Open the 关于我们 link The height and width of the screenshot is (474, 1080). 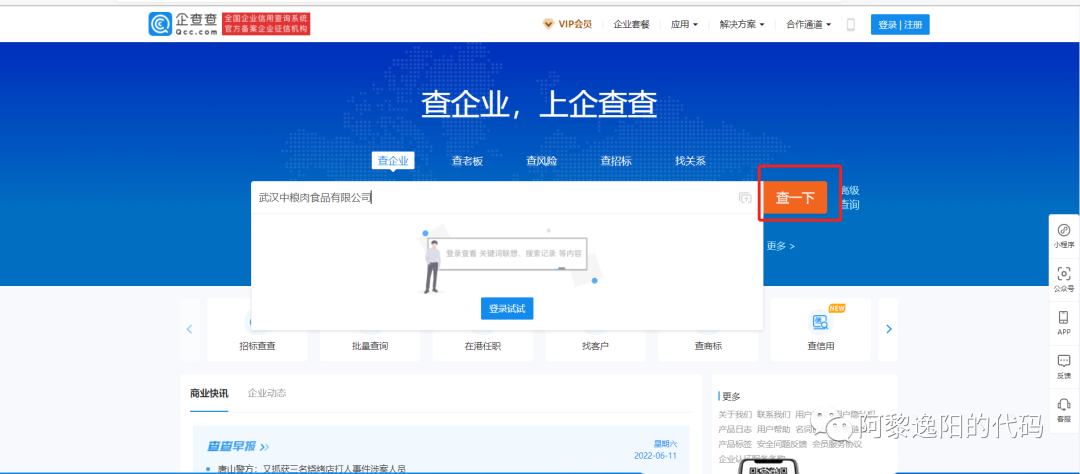tap(735, 415)
